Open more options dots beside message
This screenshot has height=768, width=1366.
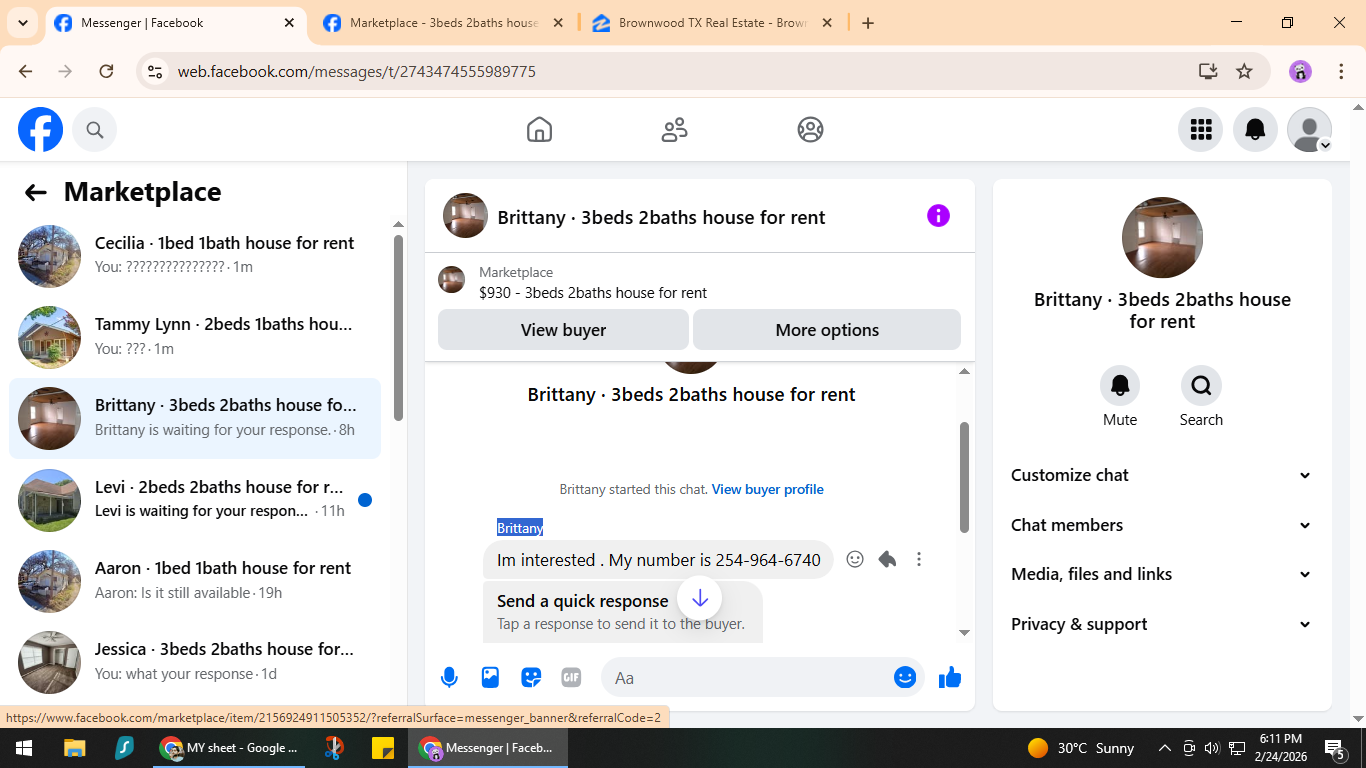pyautogui.click(x=919, y=560)
